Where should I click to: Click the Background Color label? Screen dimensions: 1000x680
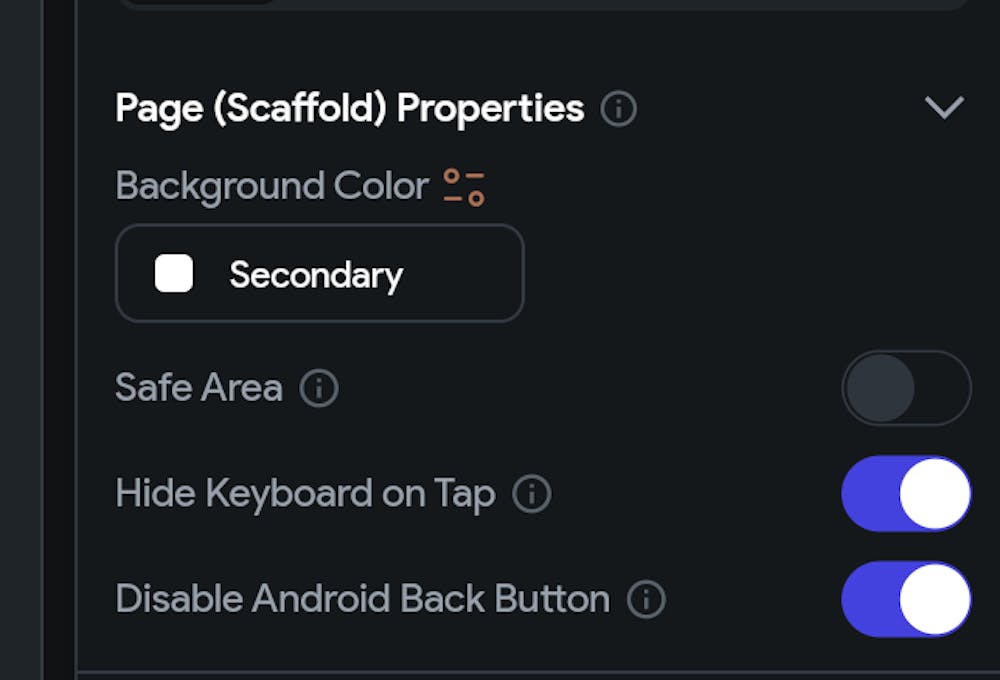tap(271, 187)
